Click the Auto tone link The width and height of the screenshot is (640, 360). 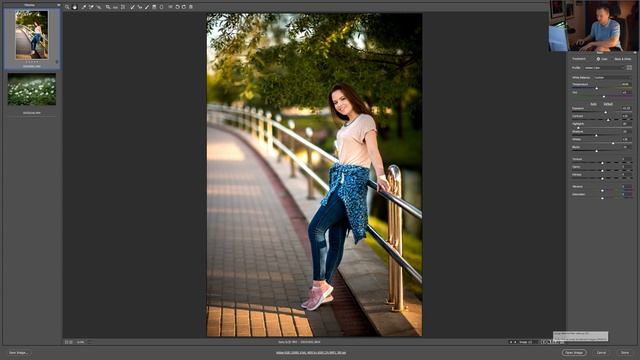(x=593, y=104)
